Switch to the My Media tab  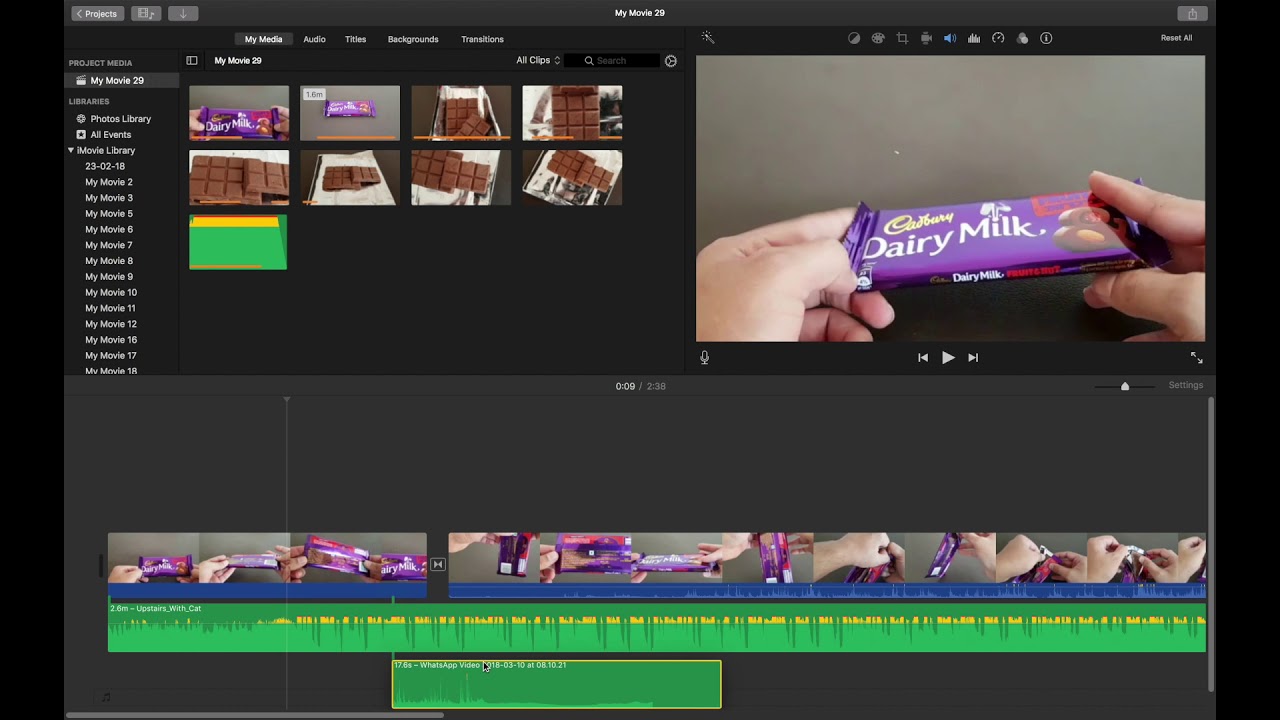(264, 39)
